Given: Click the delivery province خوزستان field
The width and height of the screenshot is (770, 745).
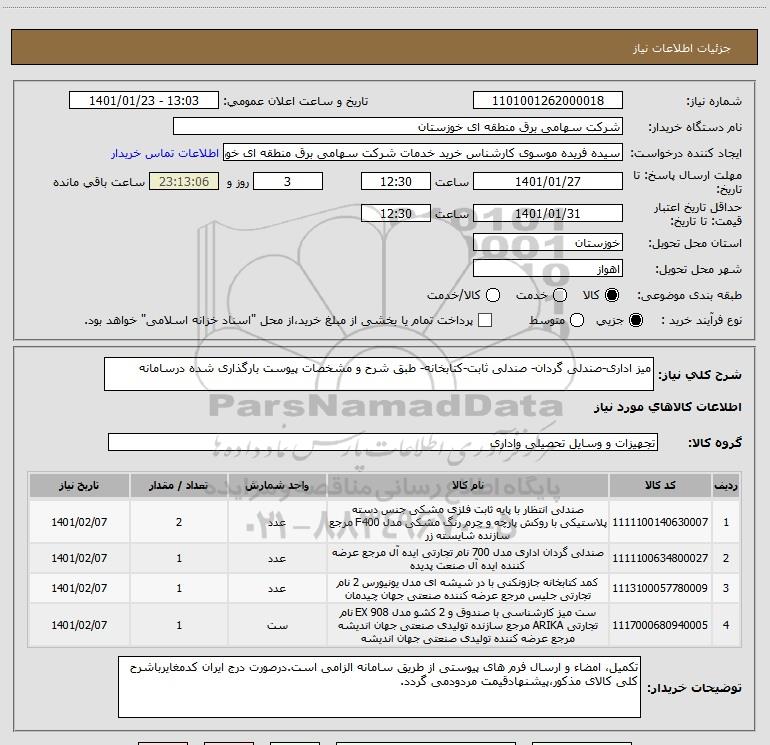Looking at the screenshot, I should (547, 243).
